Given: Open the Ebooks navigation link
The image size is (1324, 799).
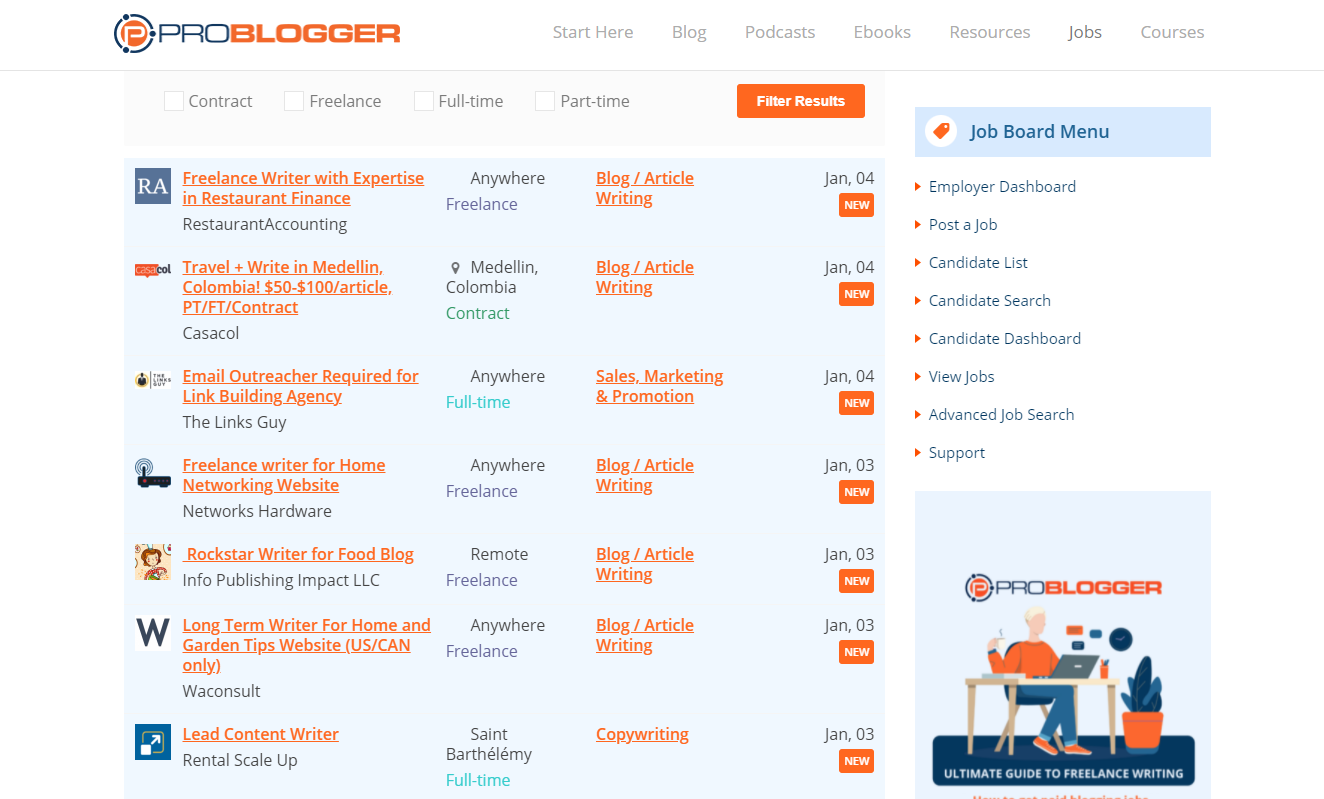Looking at the screenshot, I should click(x=882, y=32).
